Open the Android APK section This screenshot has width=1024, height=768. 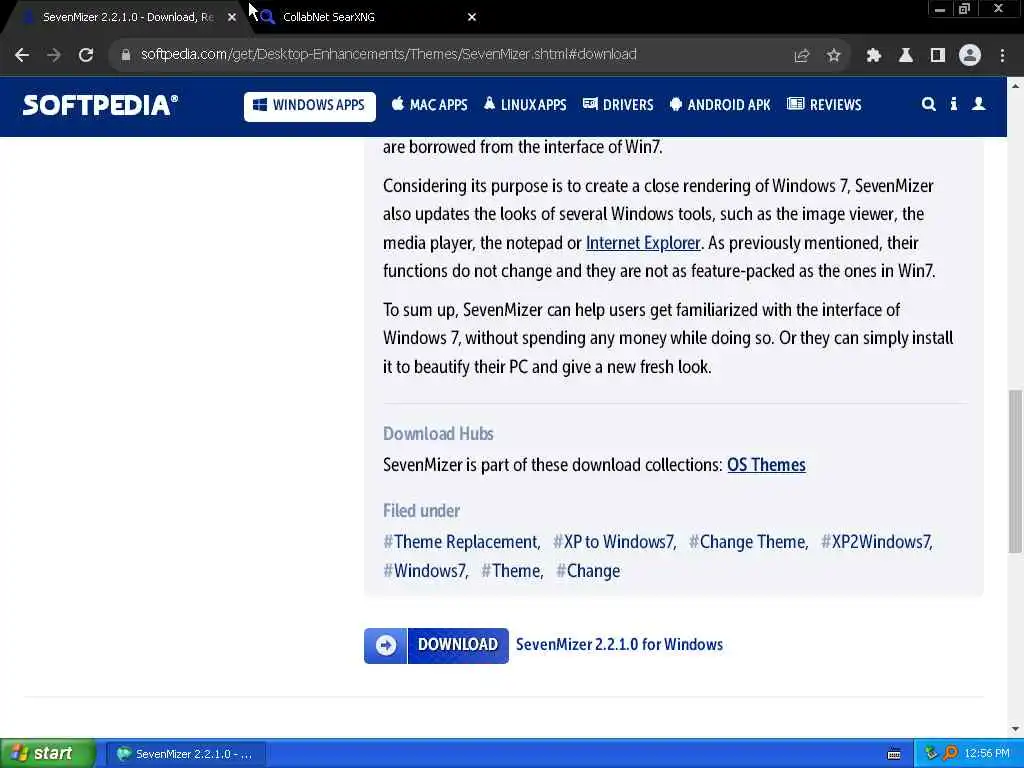click(x=720, y=105)
